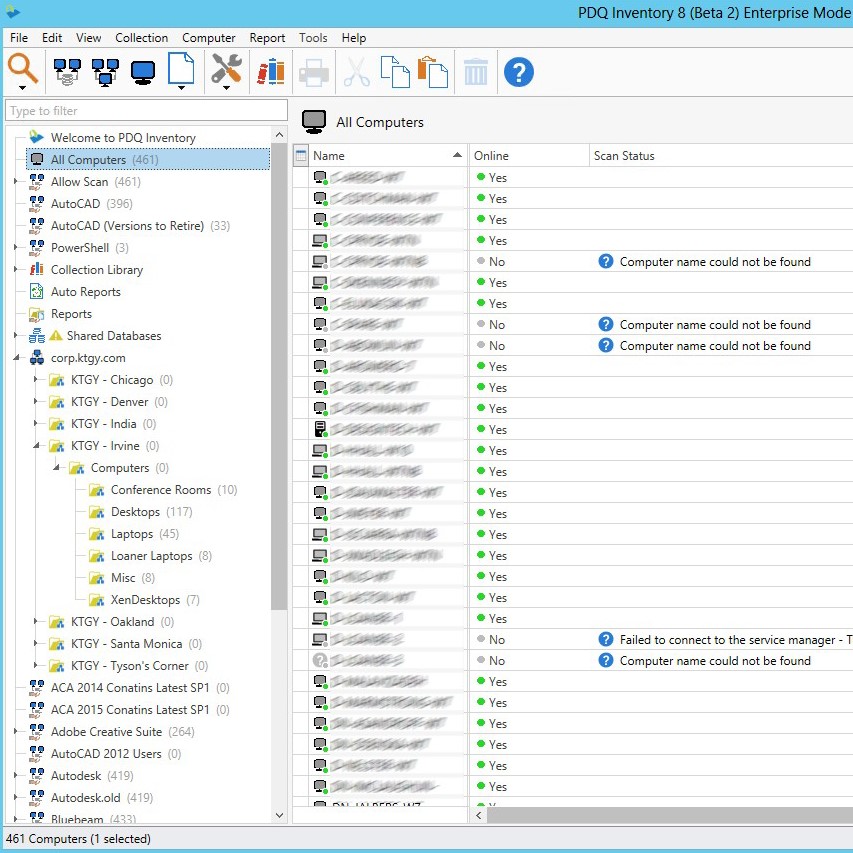Click the Failed to connect to service manager status text

(x=735, y=640)
